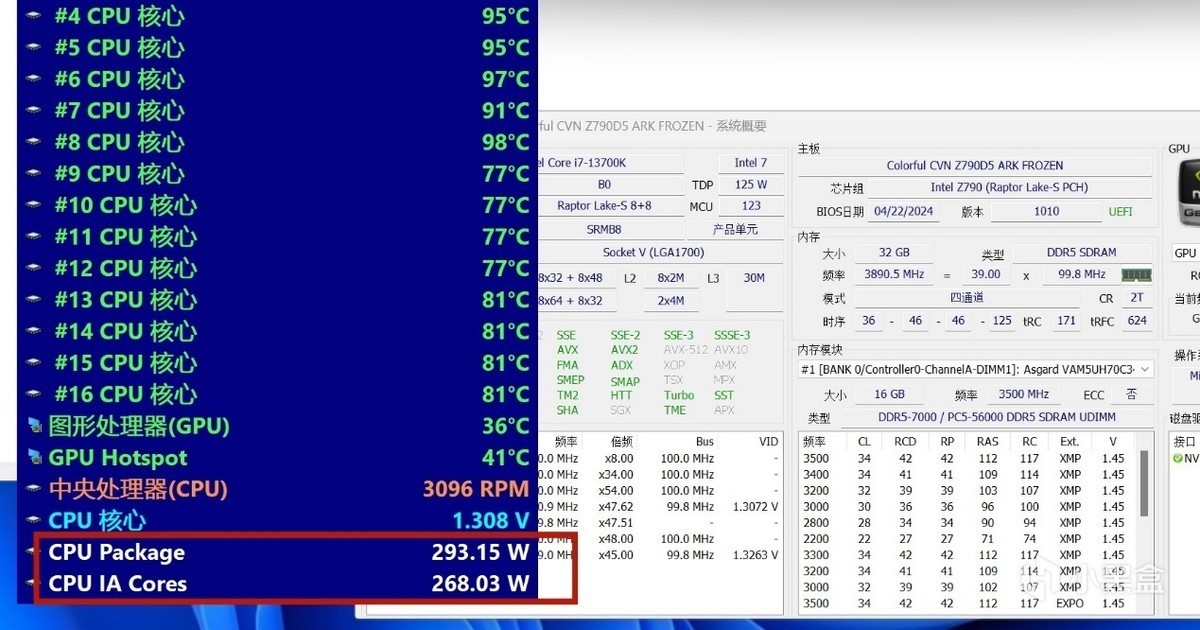Click the DDR5-7000 / PC5-56000 module type field
Image resolution: width=1200 pixels, height=630 pixels.
996,417
